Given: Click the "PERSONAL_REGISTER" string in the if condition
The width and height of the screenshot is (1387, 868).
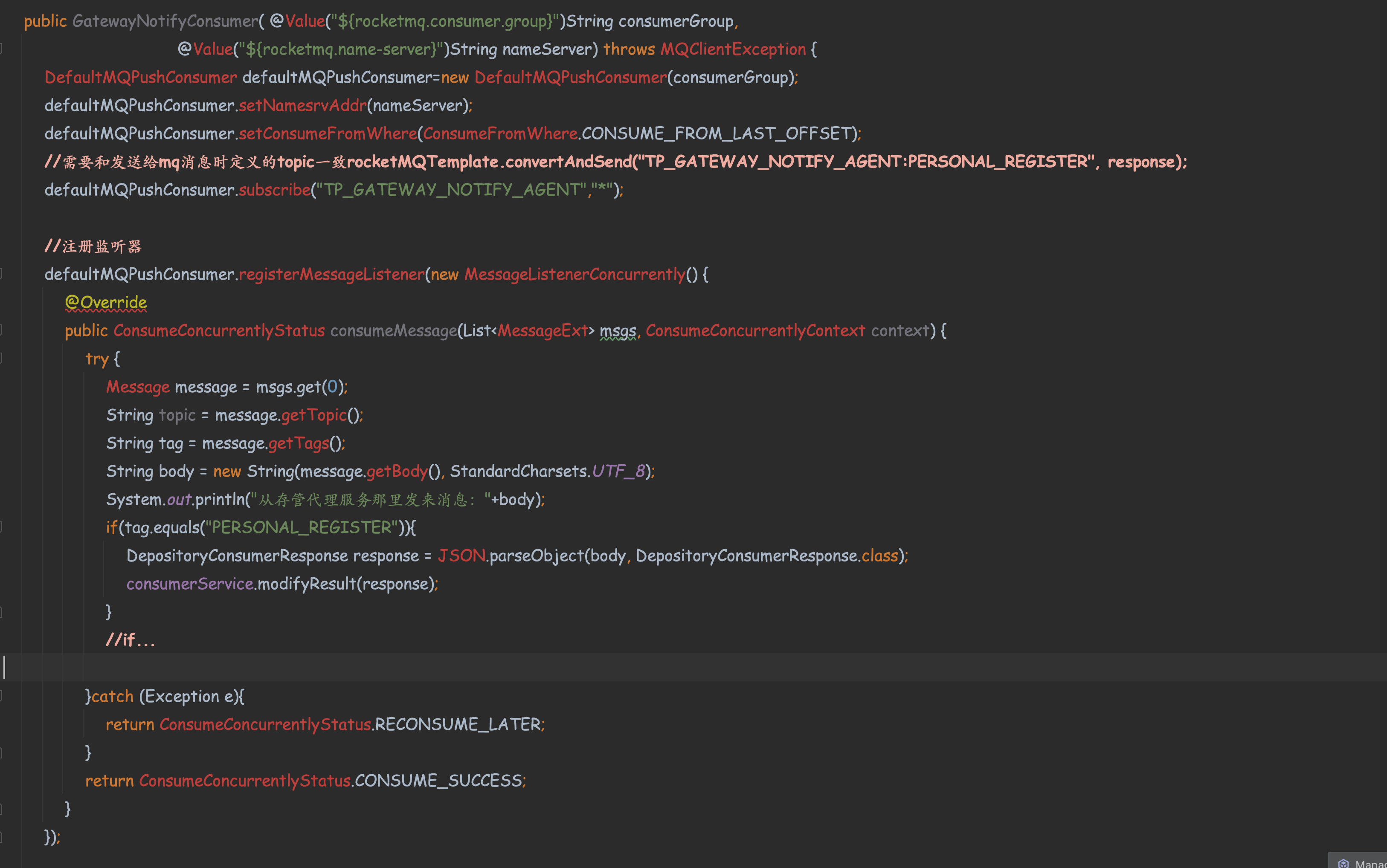Looking at the screenshot, I should 302,528.
